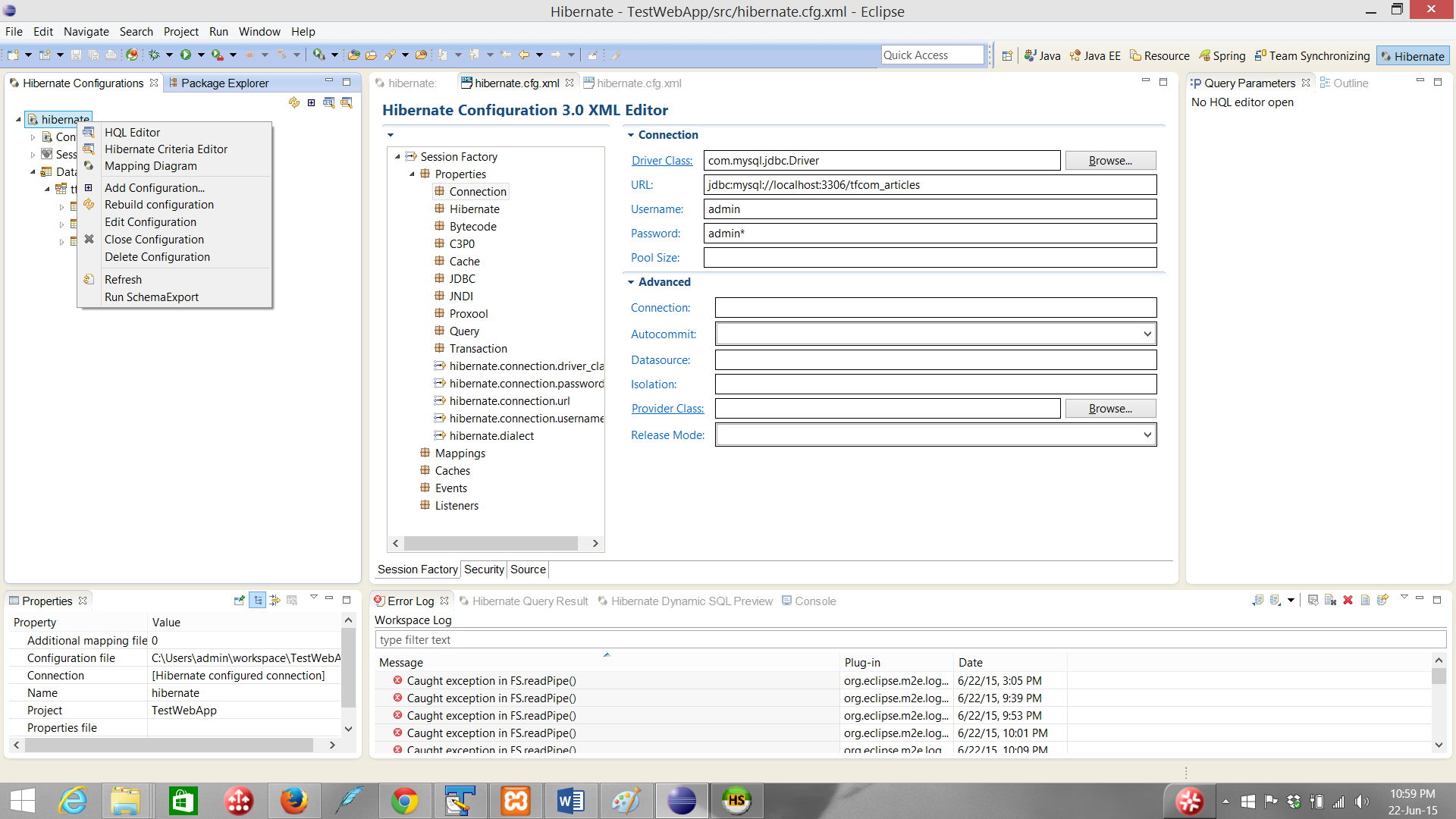The height and width of the screenshot is (819, 1456).
Task: Open the Project menu
Action: (180, 32)
